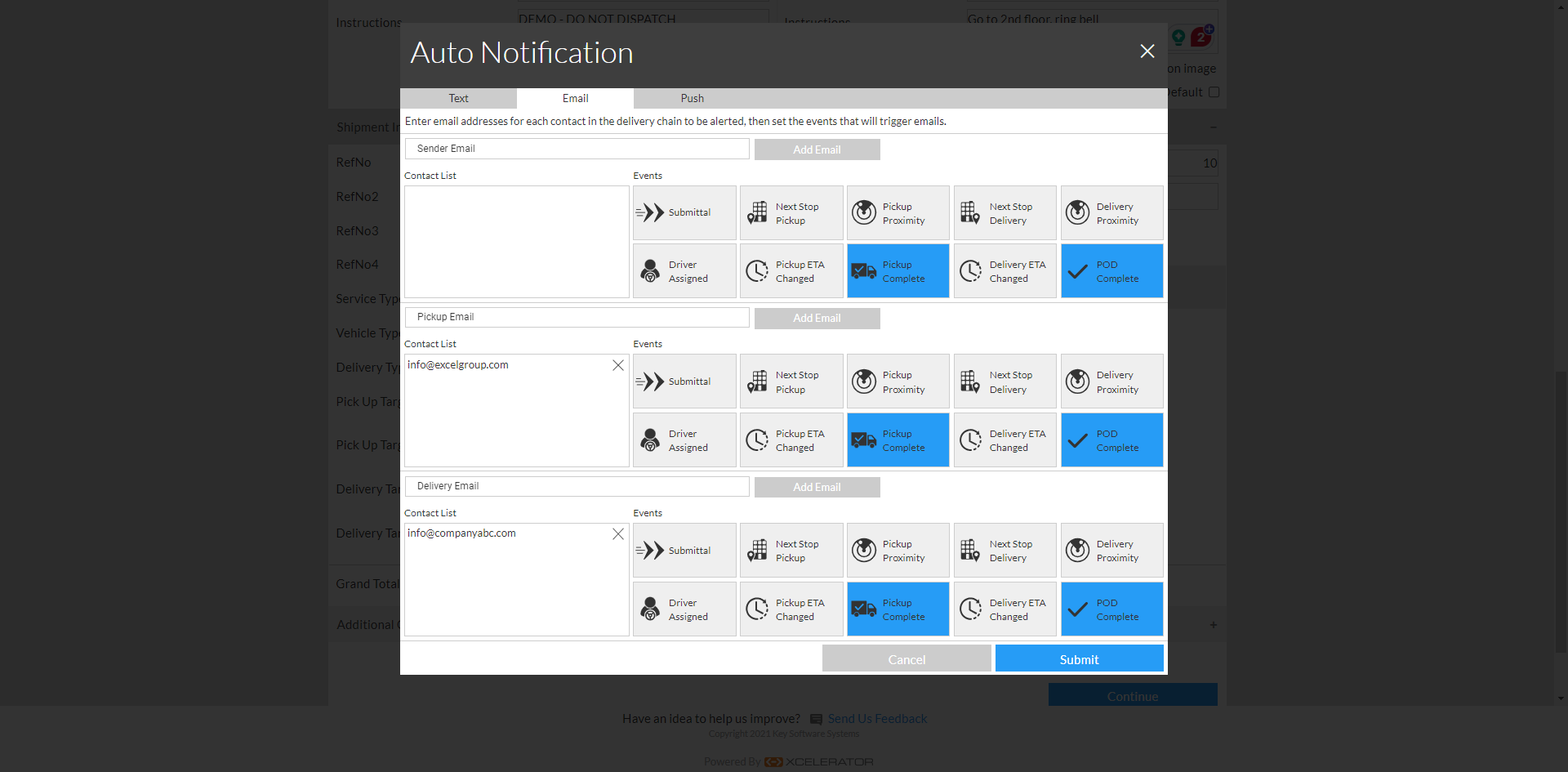Click Driver Assigned icon in Delivery Email events
Screen dimensions: 1568x772
click(650, 609)
